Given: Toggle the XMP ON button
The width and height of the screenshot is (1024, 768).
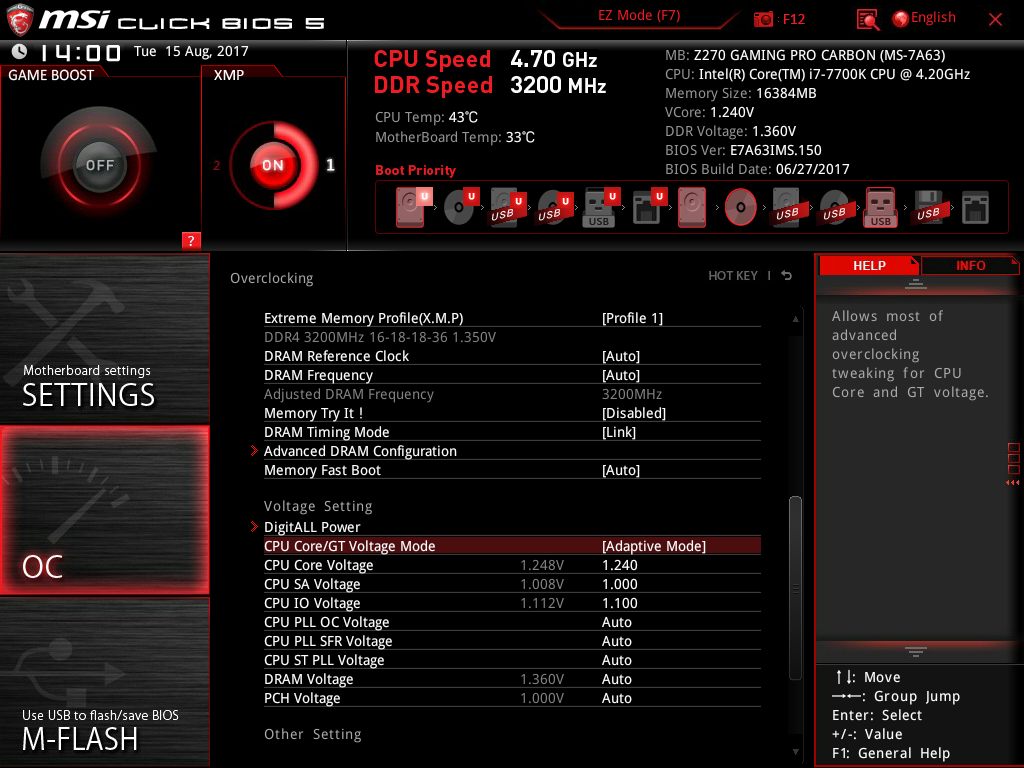Looking at the screenshot, I should pos(273,165).
